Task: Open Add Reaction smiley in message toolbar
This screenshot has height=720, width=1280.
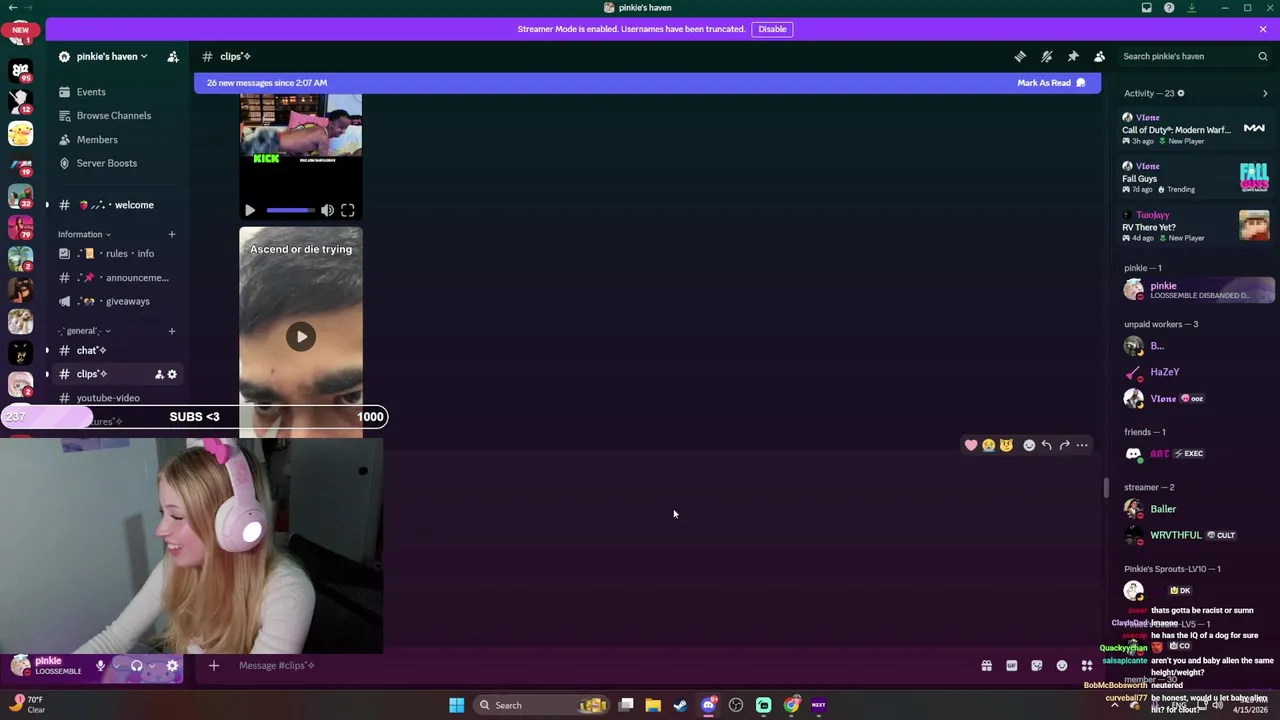Action: [1029, 445]
